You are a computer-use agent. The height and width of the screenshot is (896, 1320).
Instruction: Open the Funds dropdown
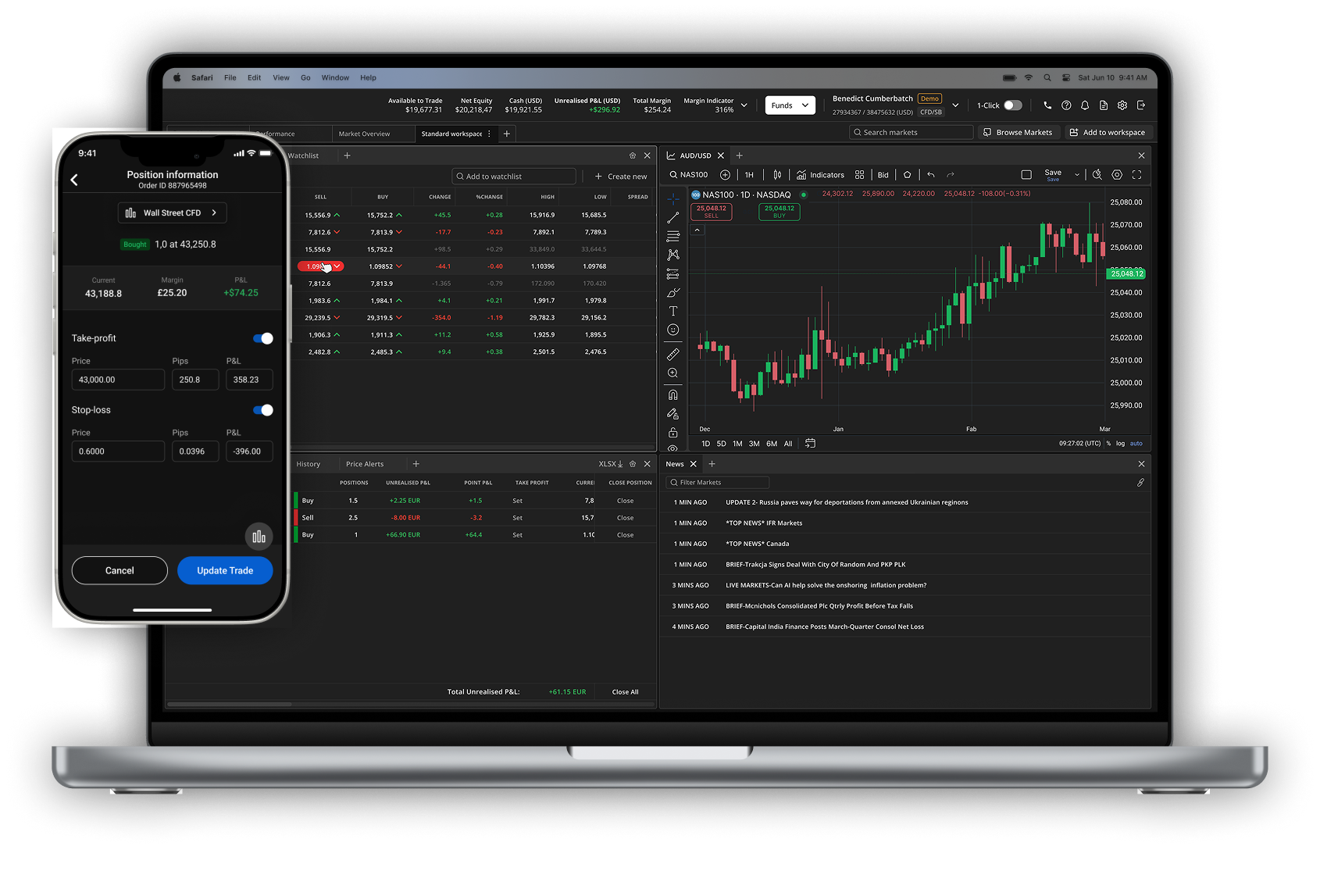click(790, 105)
